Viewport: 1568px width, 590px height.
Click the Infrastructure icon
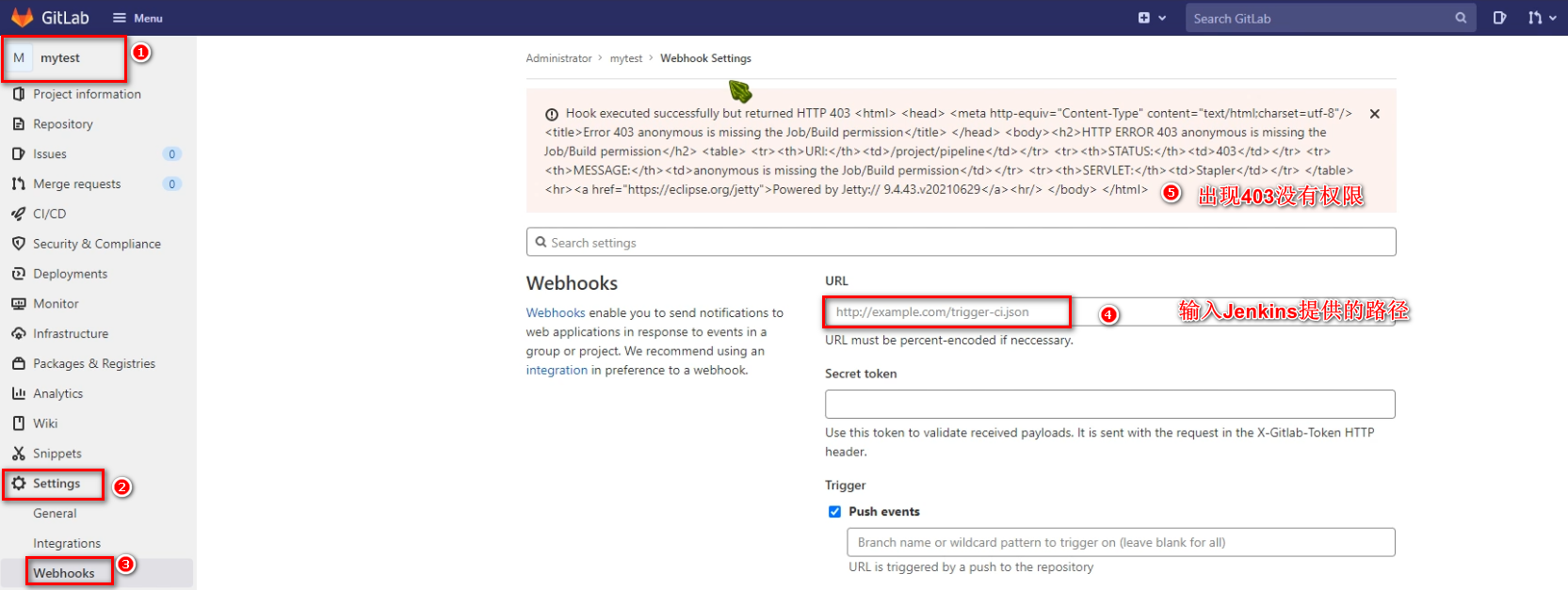pos(19,334)
